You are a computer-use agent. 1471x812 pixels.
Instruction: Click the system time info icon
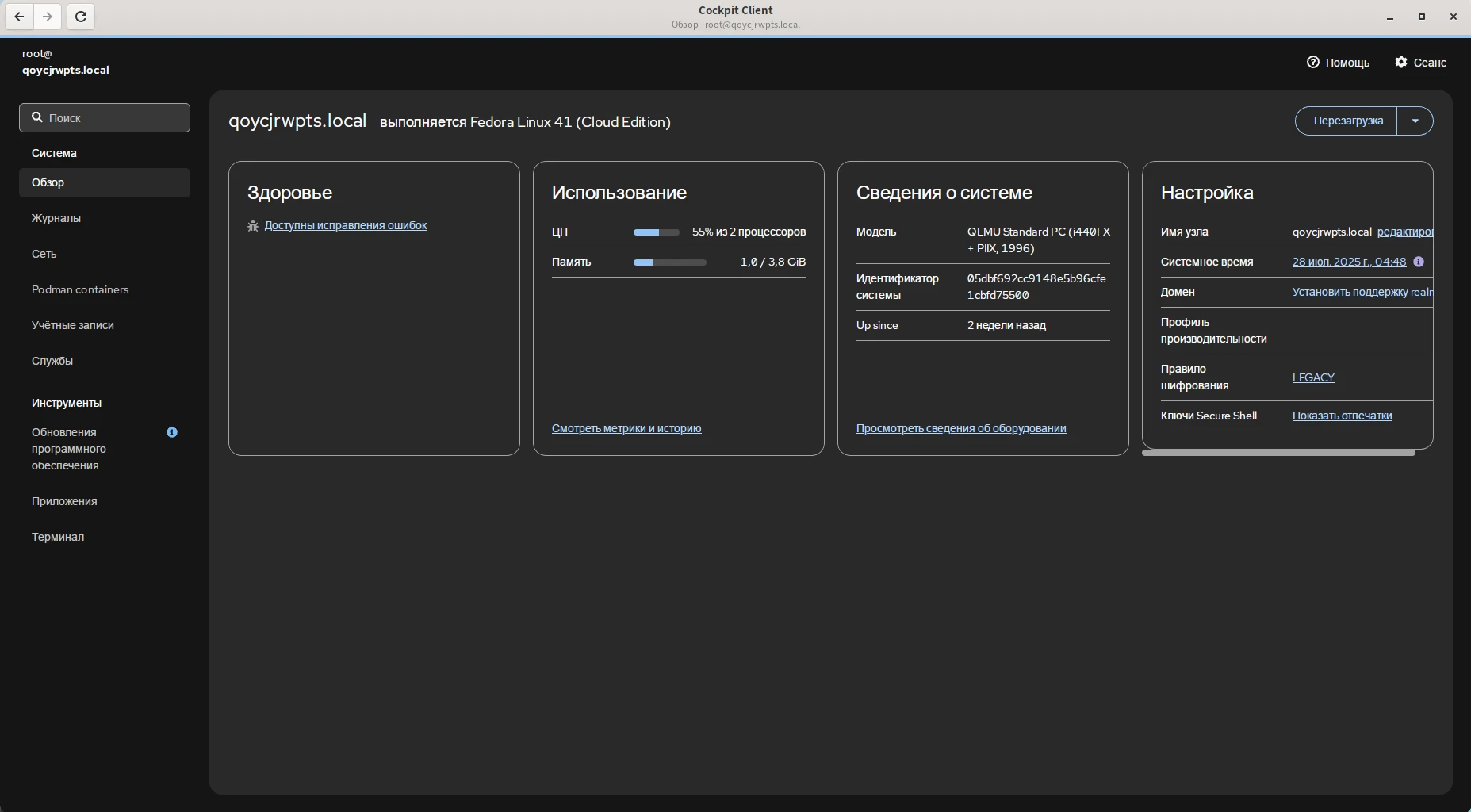click(x=1419, y=262)
